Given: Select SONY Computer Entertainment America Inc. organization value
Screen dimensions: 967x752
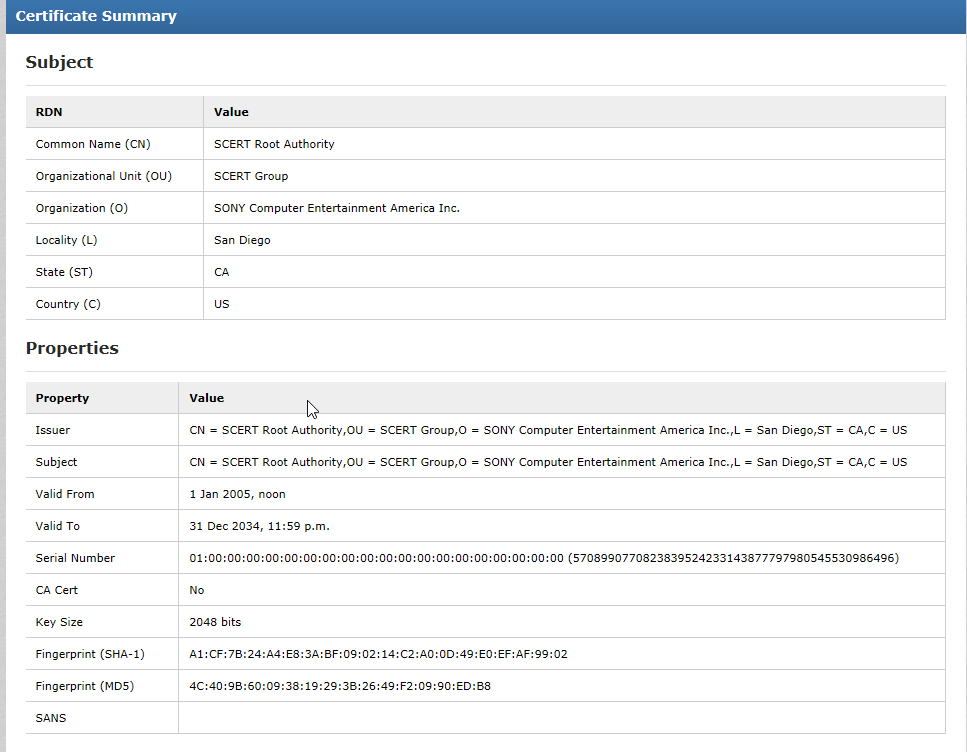Looking at the screenshot, I should tap(337, 208).
